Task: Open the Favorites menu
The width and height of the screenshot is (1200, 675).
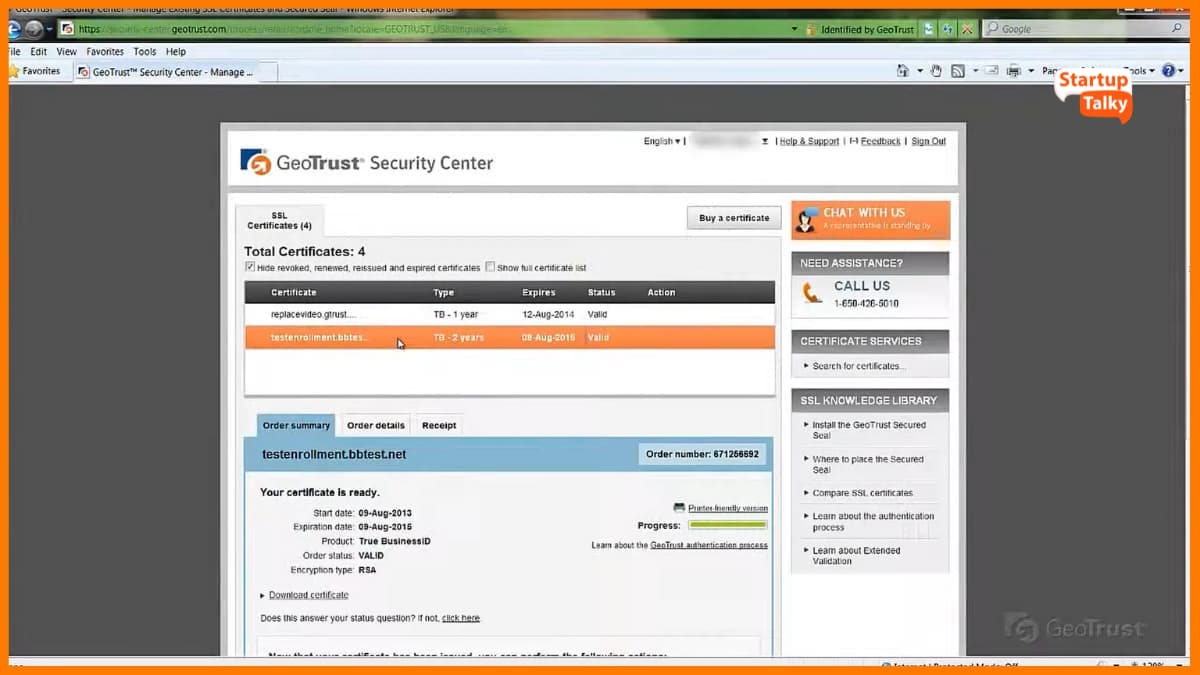Action: point(104,51)
